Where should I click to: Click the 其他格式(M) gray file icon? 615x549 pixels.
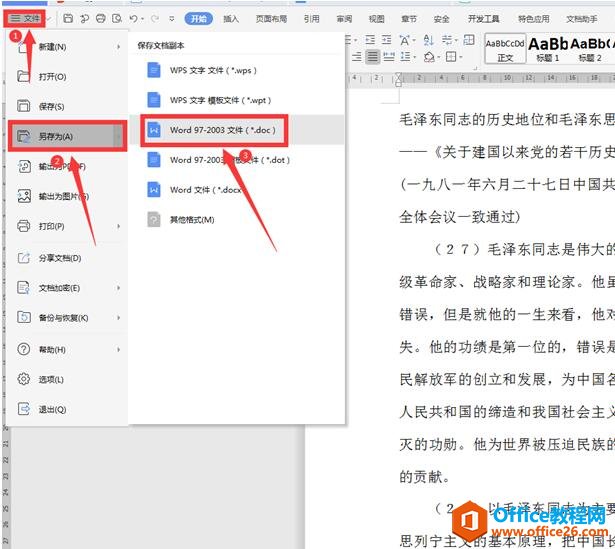[154, 220]
